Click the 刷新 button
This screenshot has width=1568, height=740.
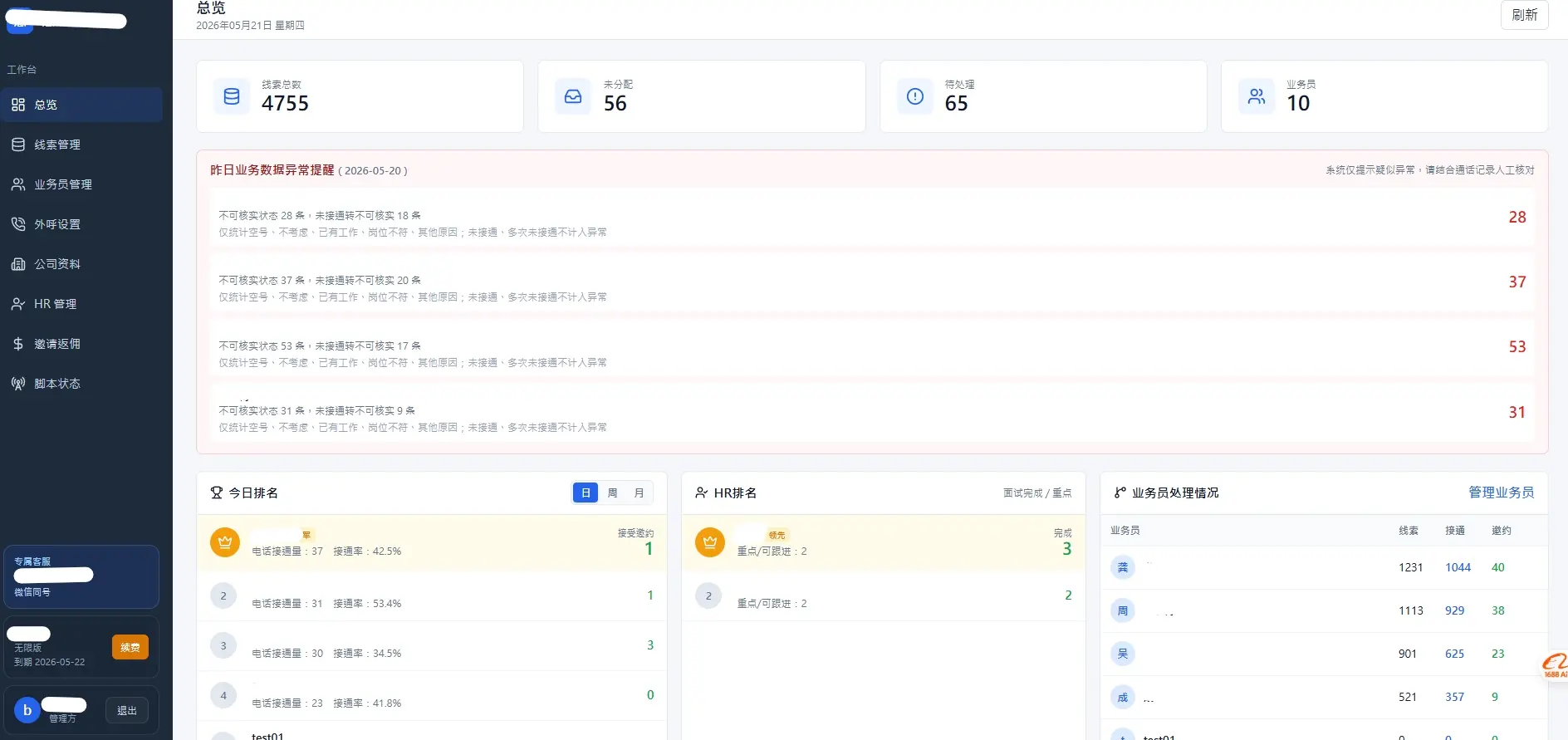point(1524,15)
